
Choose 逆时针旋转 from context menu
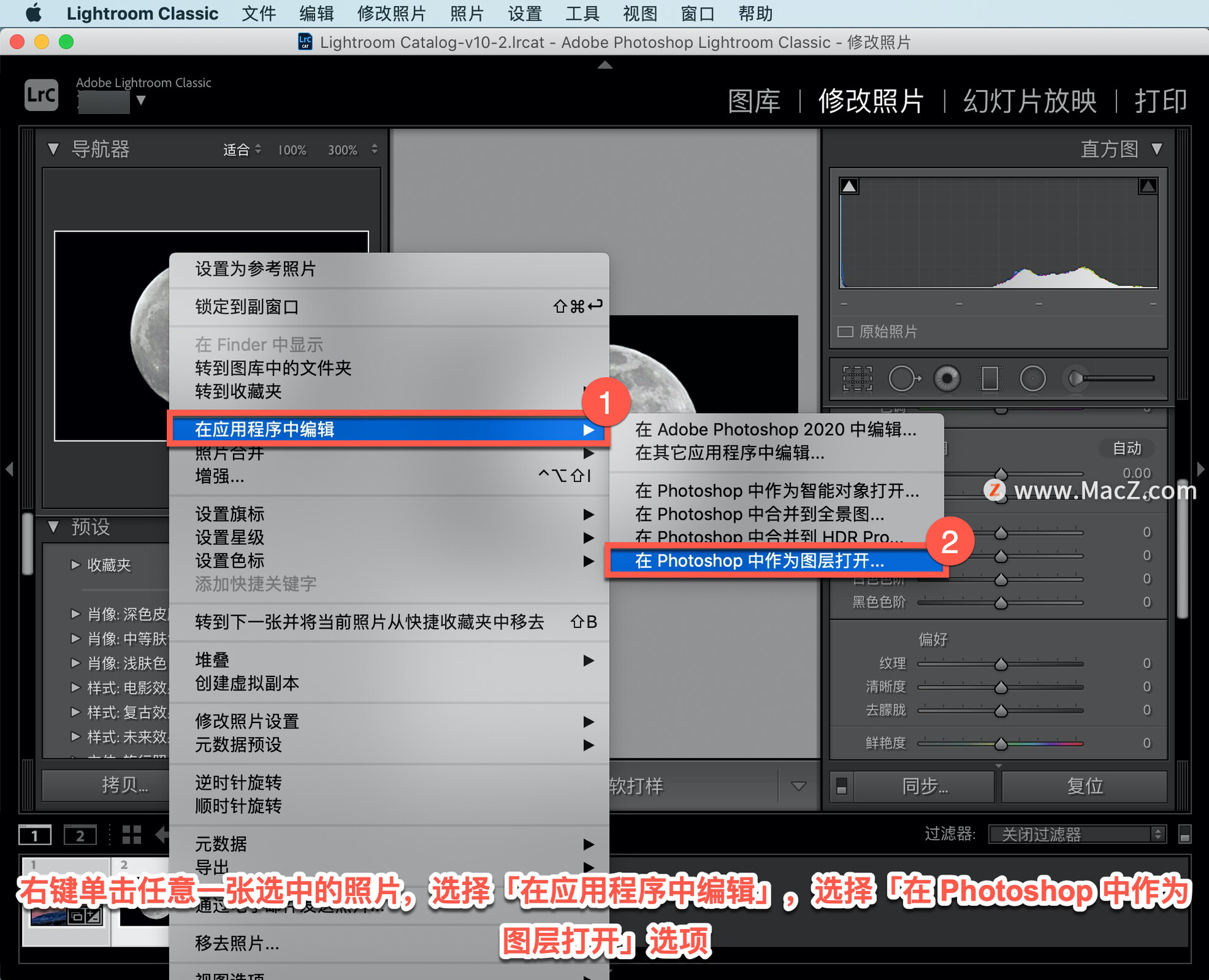pos(389,783)
